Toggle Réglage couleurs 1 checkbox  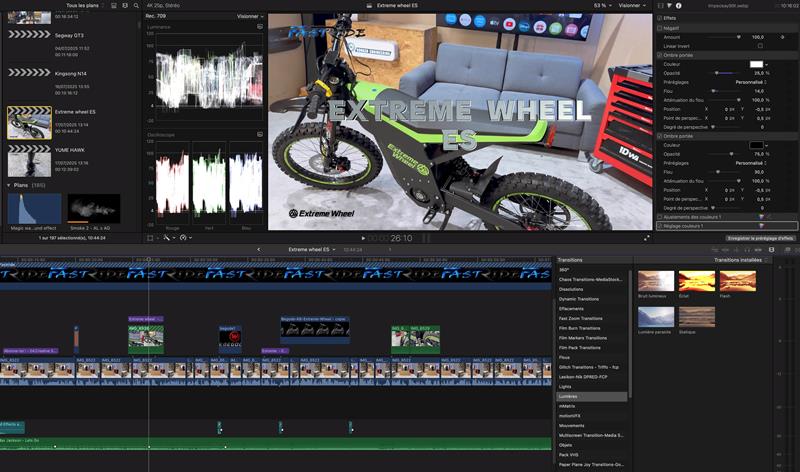click(660, 226)
